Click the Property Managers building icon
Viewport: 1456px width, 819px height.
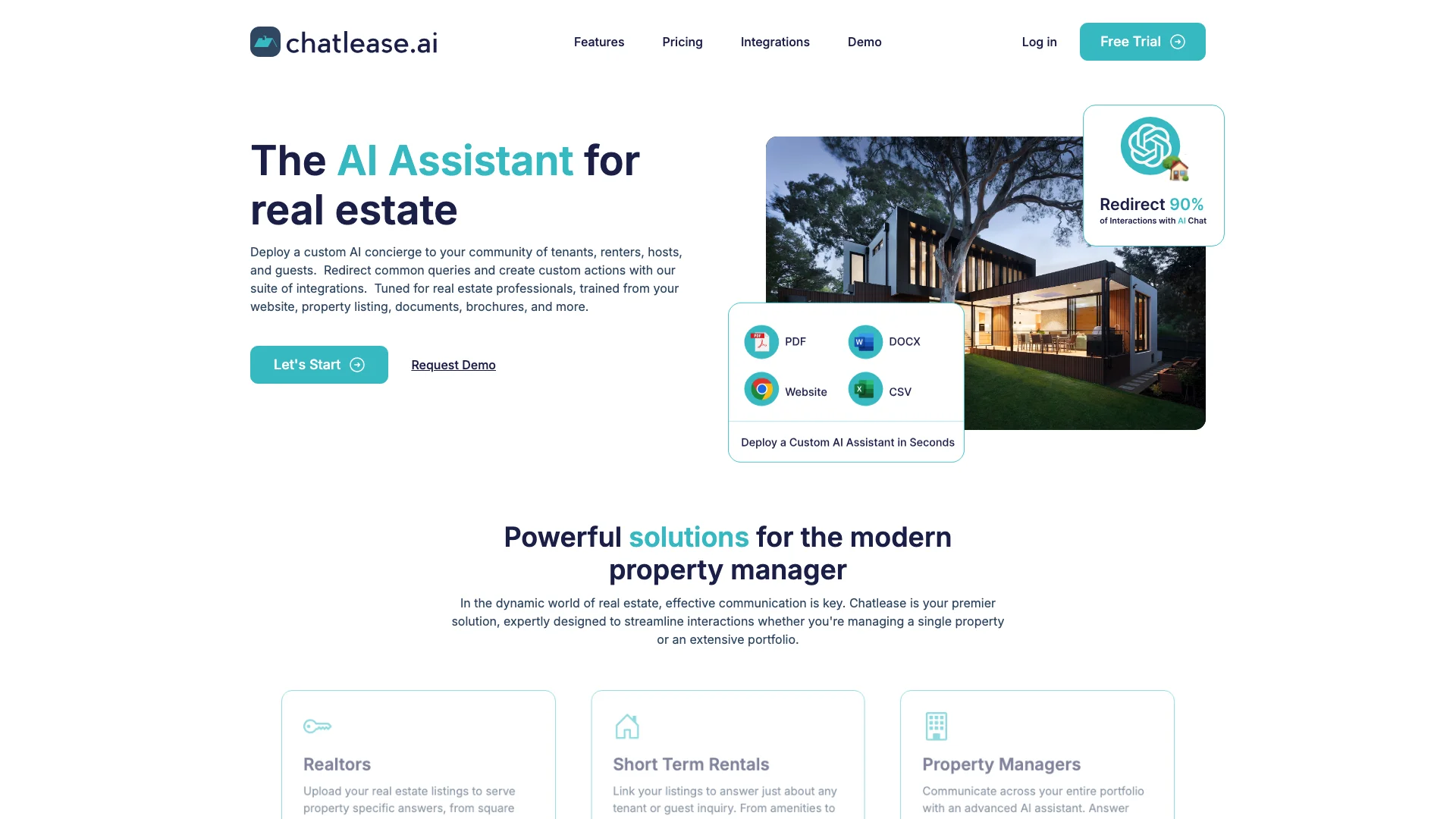click(936, 726)
